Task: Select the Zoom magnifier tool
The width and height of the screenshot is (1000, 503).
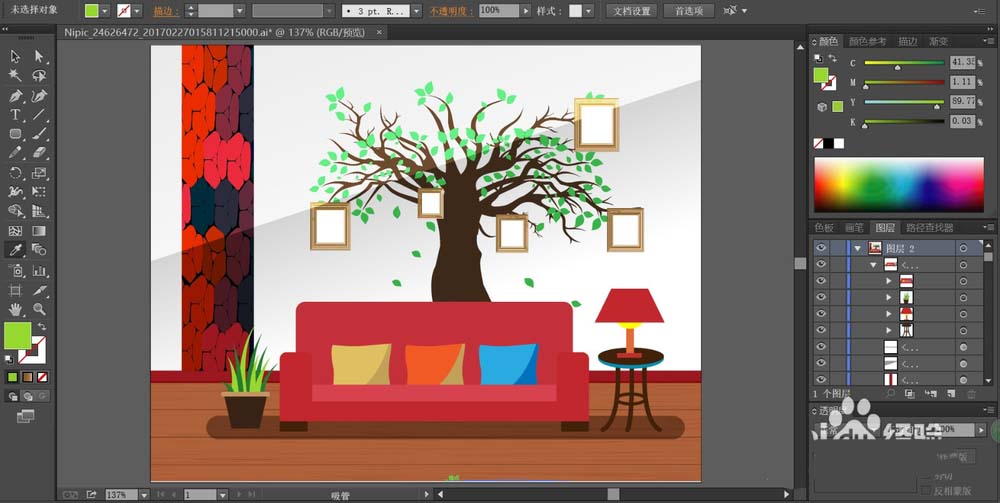Action: [x=39, y=310]
